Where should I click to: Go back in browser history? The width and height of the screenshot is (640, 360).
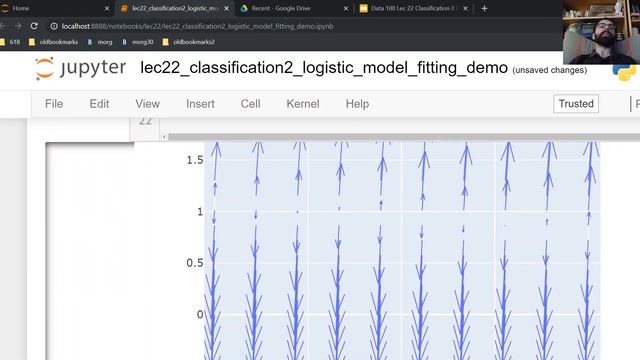click(2, 26)
